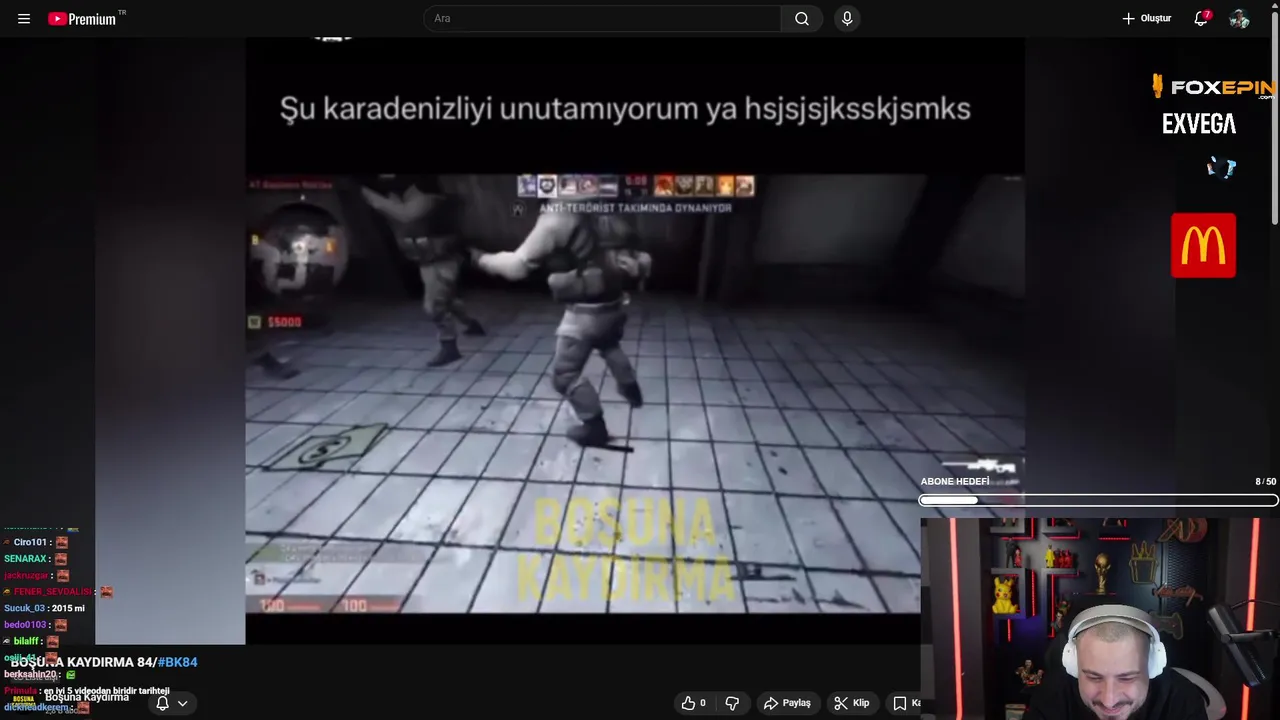This screenshot has width=1280, height=720.
Task: Click the 'Şu karadenizliyi unutamıyorum' caption
Action: coord(625,109)
